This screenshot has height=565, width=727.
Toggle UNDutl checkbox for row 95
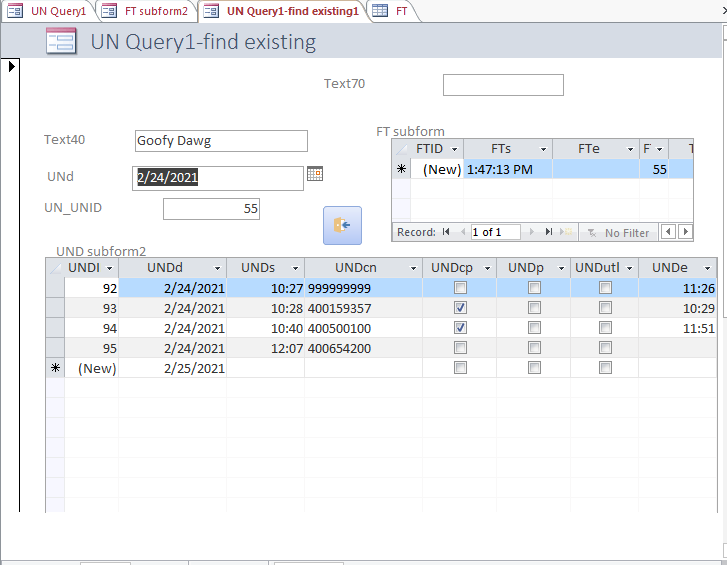[605, 348]
